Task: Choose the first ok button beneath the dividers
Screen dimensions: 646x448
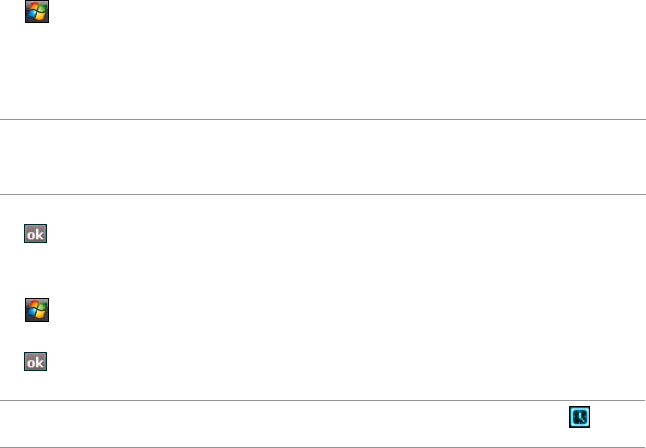Action: pos(35,234)
